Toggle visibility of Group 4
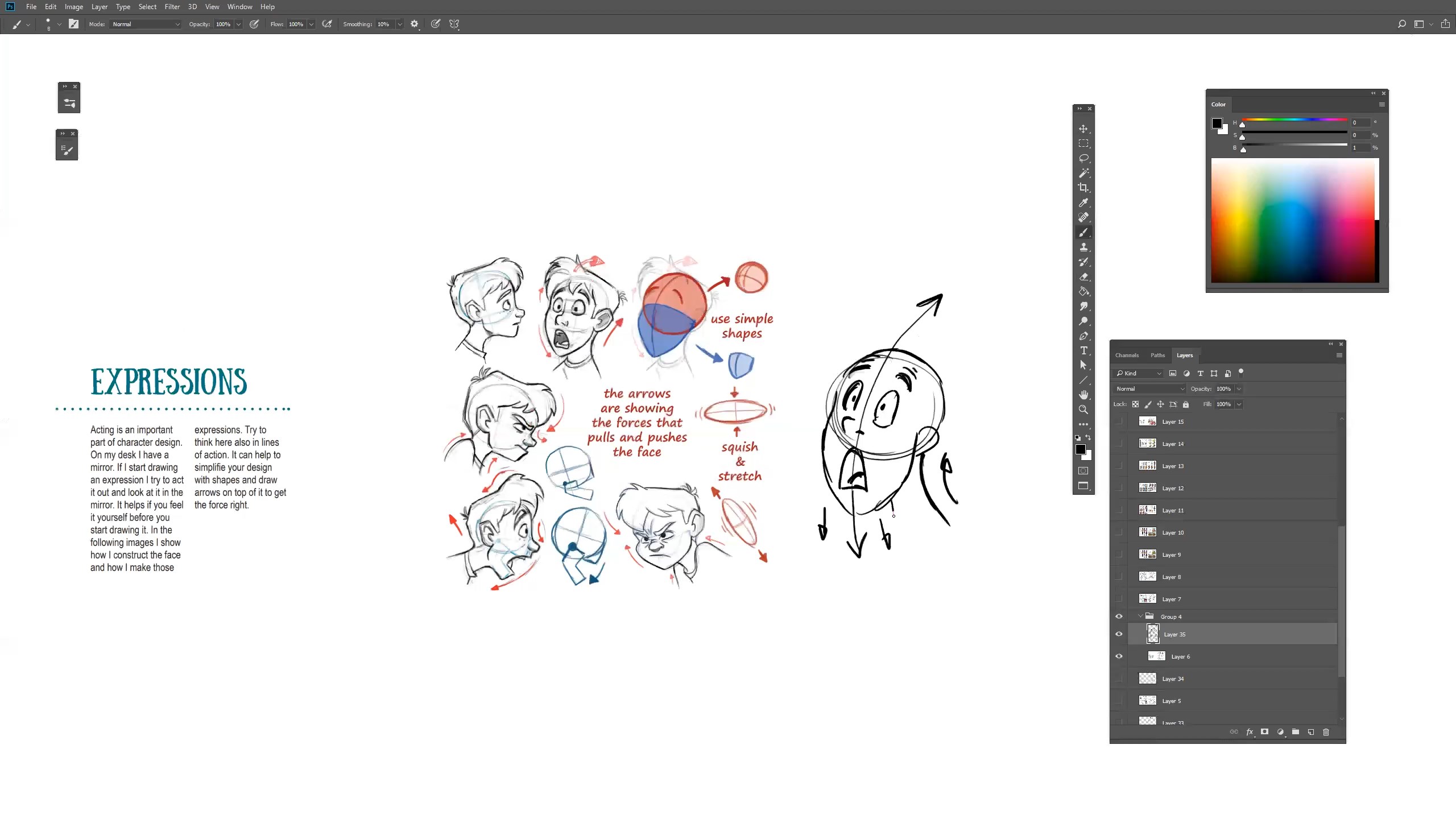Image resolution: width=1456 pixels, height=819 pixels. (x=1119, y=617)
